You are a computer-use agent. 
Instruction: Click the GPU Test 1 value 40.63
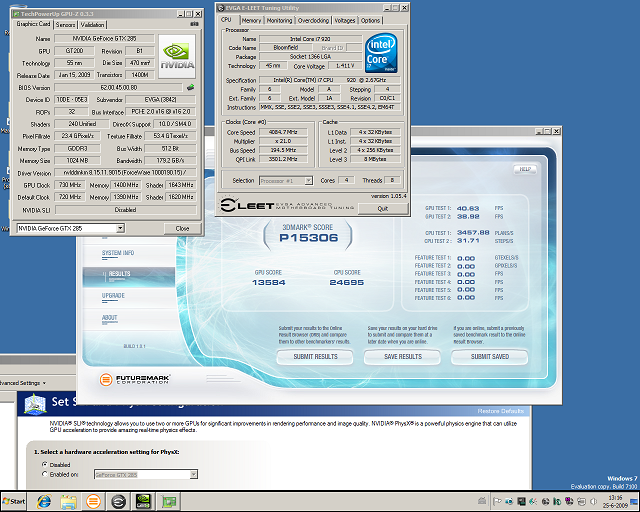point(468,208)
